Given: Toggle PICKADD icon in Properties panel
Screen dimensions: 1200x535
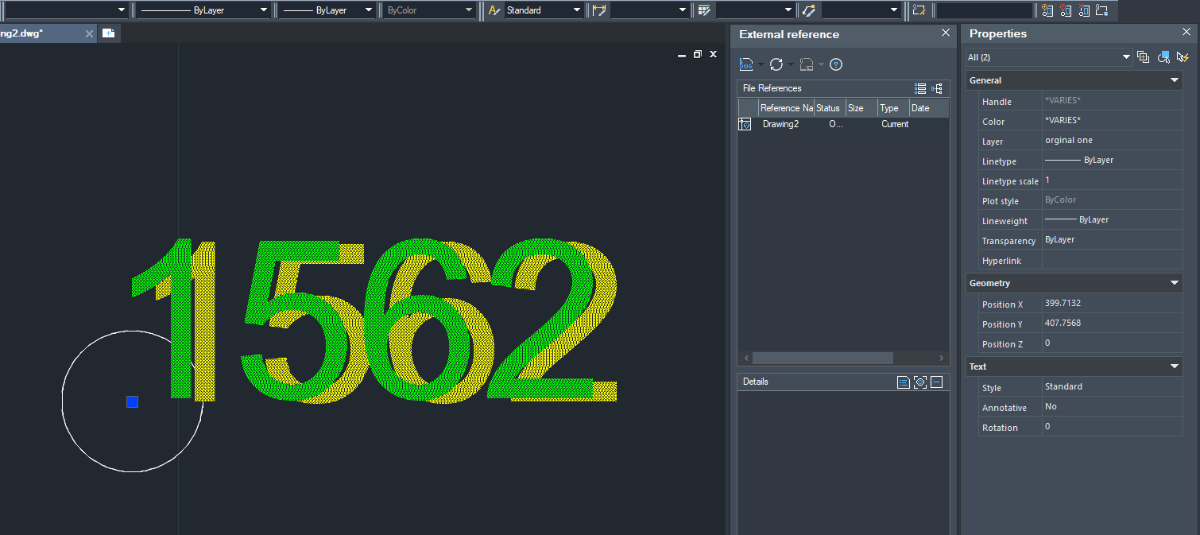Looking at the screenshot, I should pyautogui.click(x=1143, y=57).
